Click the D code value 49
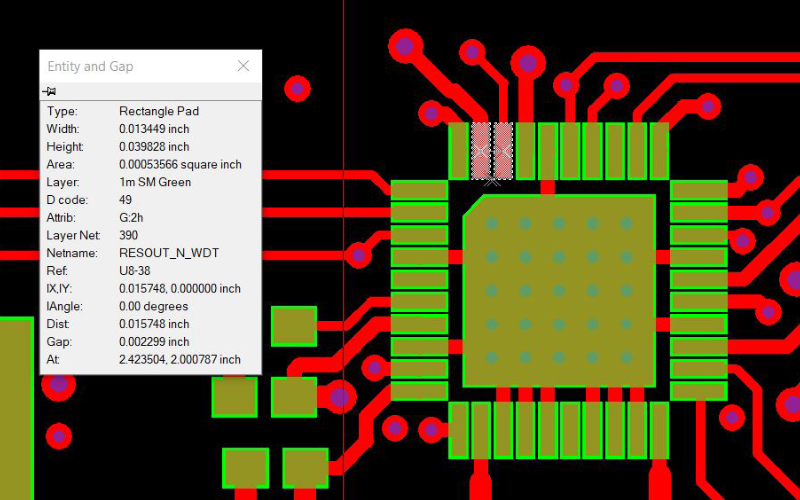 (125, 200)
